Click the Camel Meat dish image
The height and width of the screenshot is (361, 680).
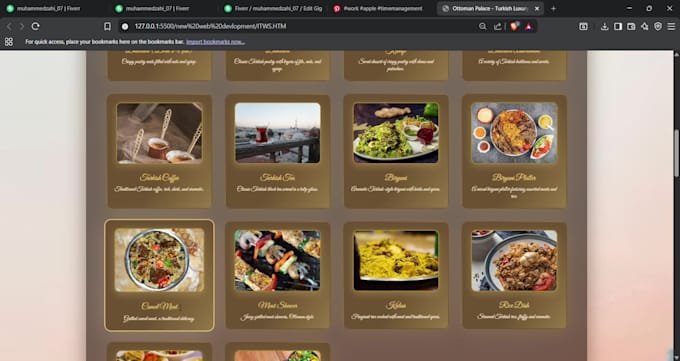pyautogui.click(x=159, y=260)
